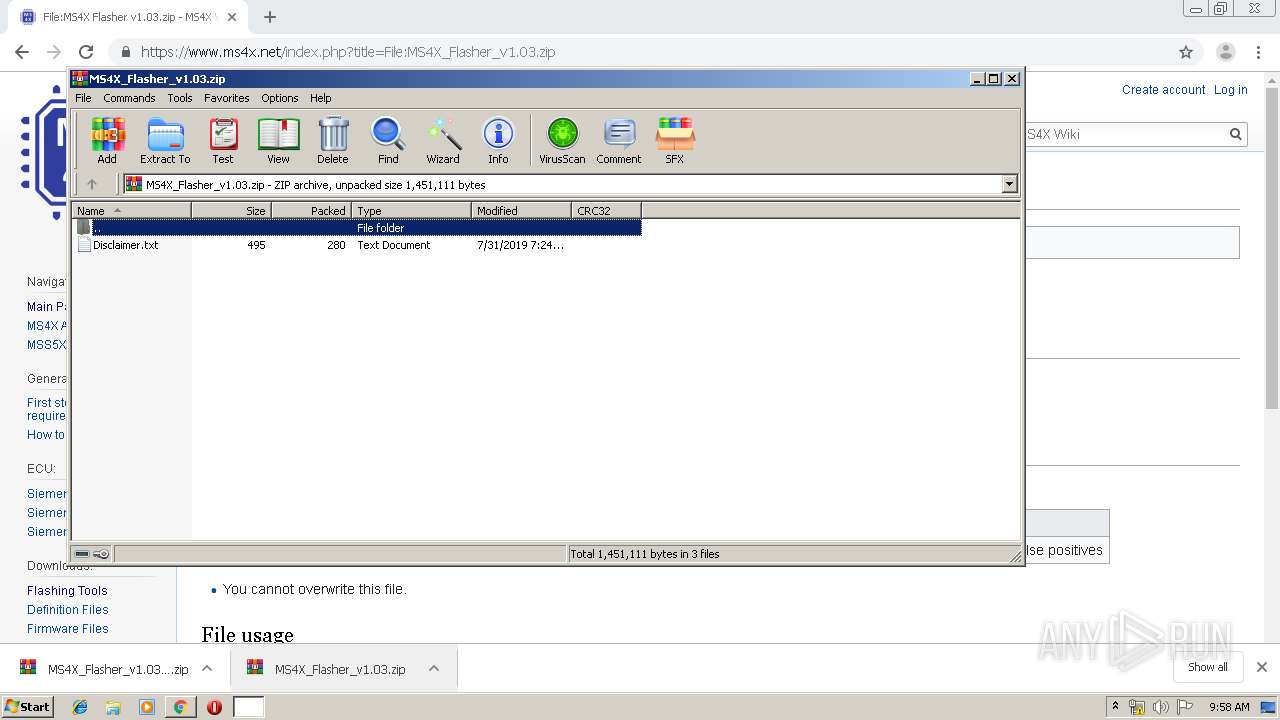Open the Definition Files sidebar link
1280x720 pixels.
[68, 610]
